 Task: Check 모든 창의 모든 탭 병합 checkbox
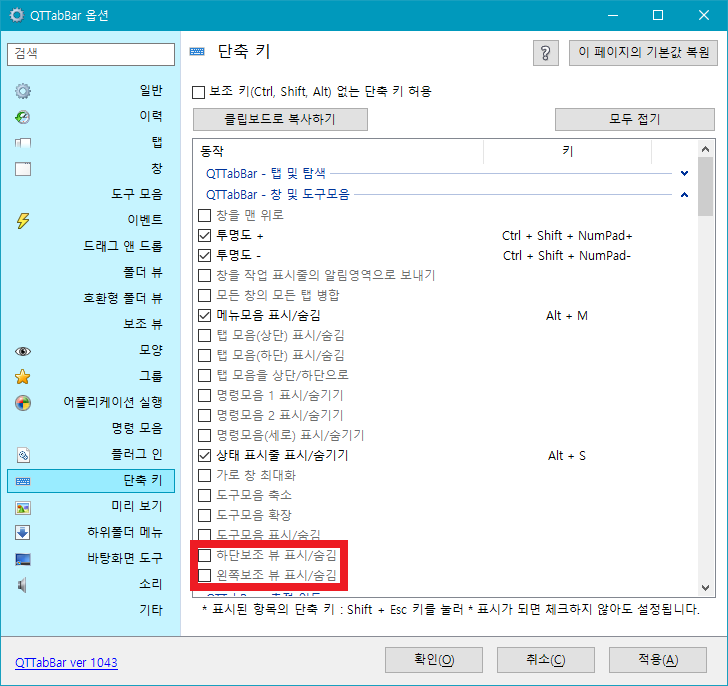204,295
